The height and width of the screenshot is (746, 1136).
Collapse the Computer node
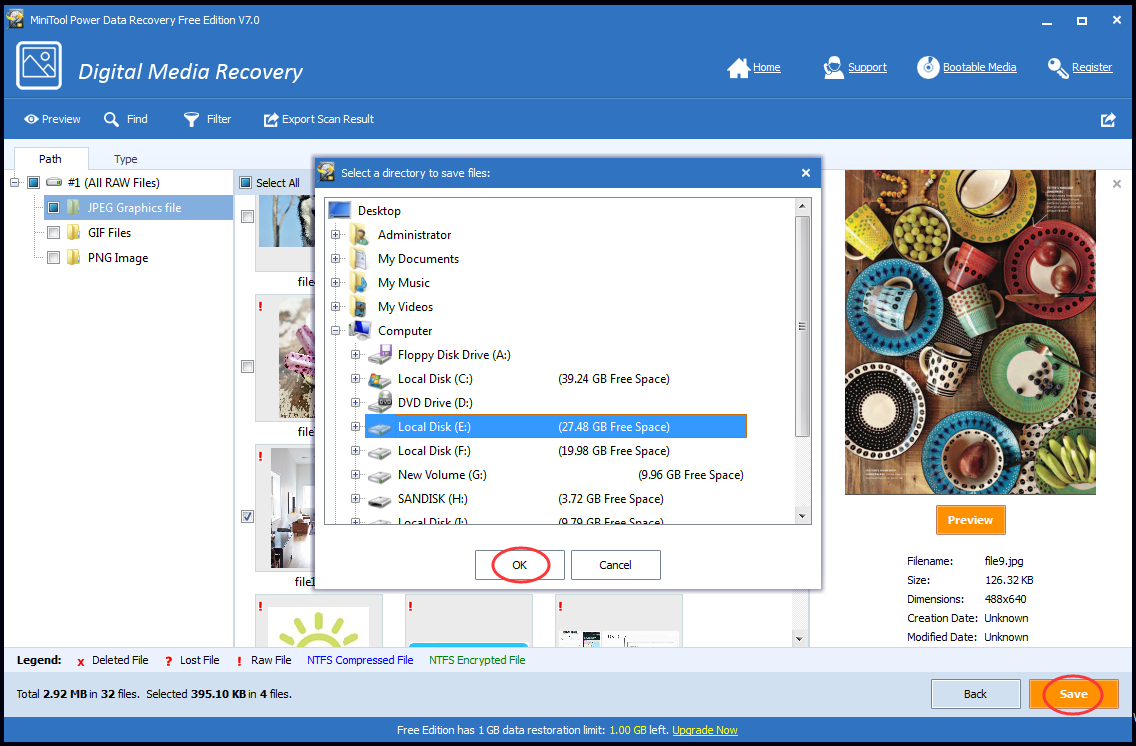coord(335,330)
